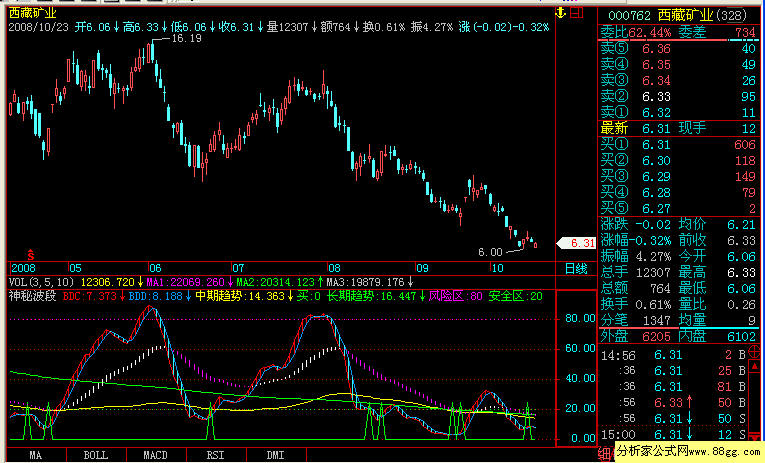Select the RSI indicator tab

(216, 455)
